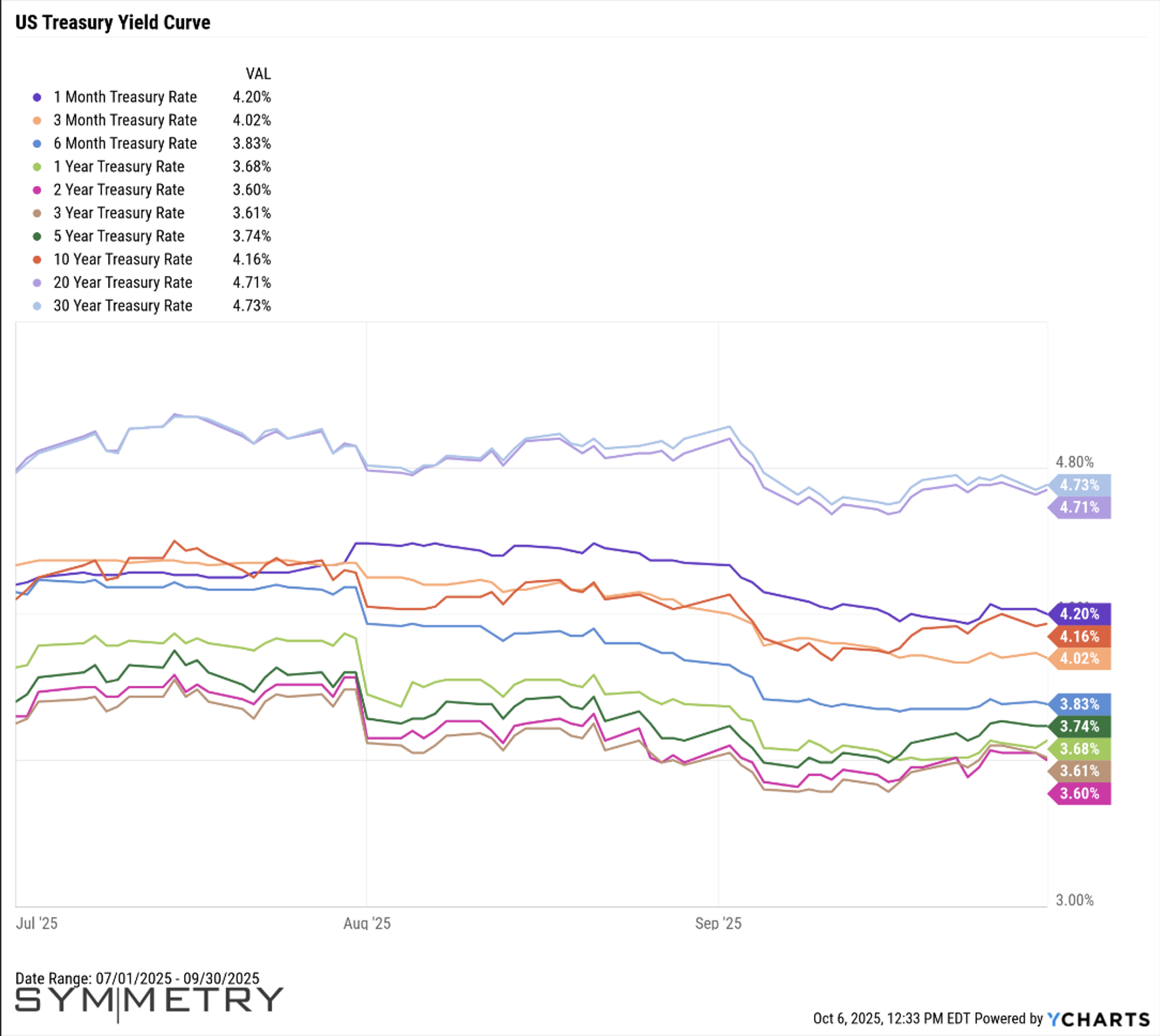Click the Aug '25 x-axis marker
Screen dimensions: 1160x1036
[367, 923]
